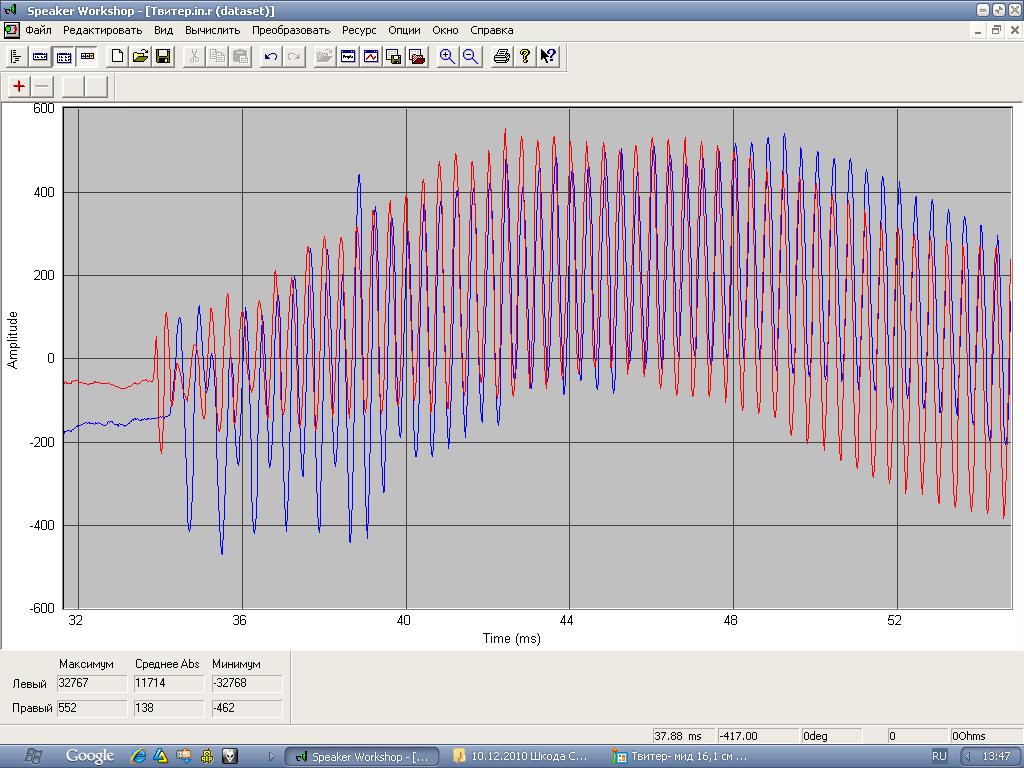Screen dimensions: 1024x768
Task: Click the Undo arrow icon
Action: [x=270, y=57]
